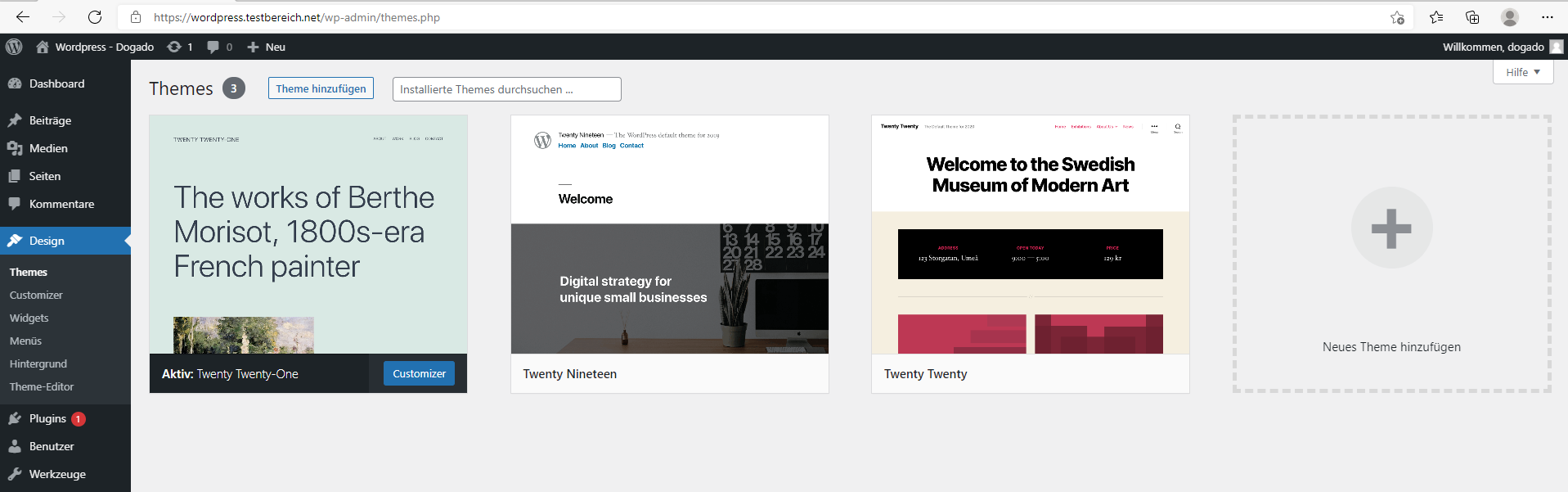Click the browser address bar URL
The height and width of the screenshot is (492, 1568).
tap(297, 17)
